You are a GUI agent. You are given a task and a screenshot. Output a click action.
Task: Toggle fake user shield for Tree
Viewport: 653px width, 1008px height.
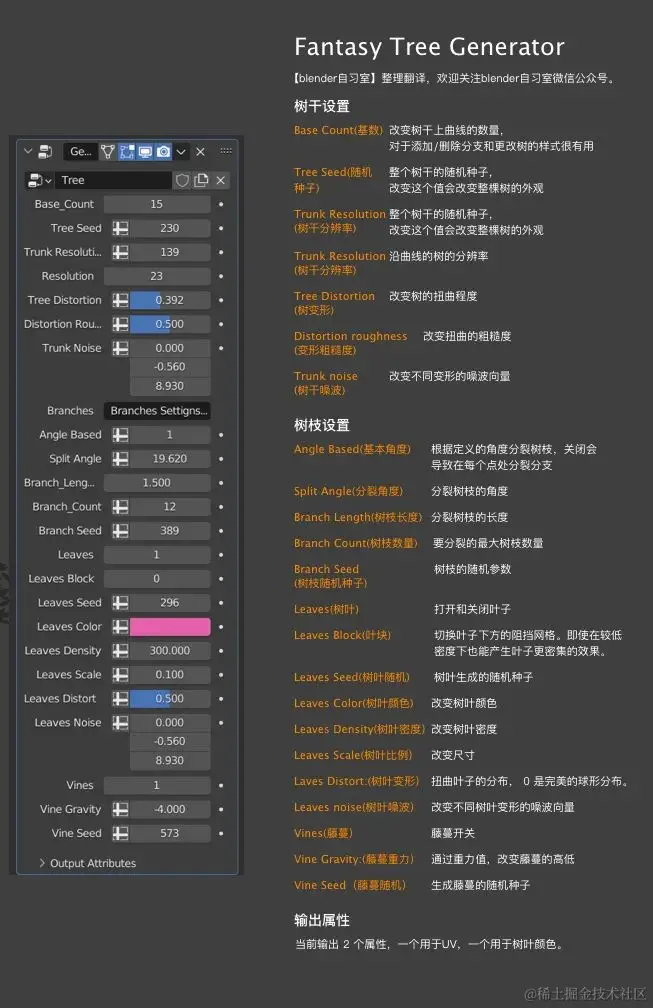[183, 181]
